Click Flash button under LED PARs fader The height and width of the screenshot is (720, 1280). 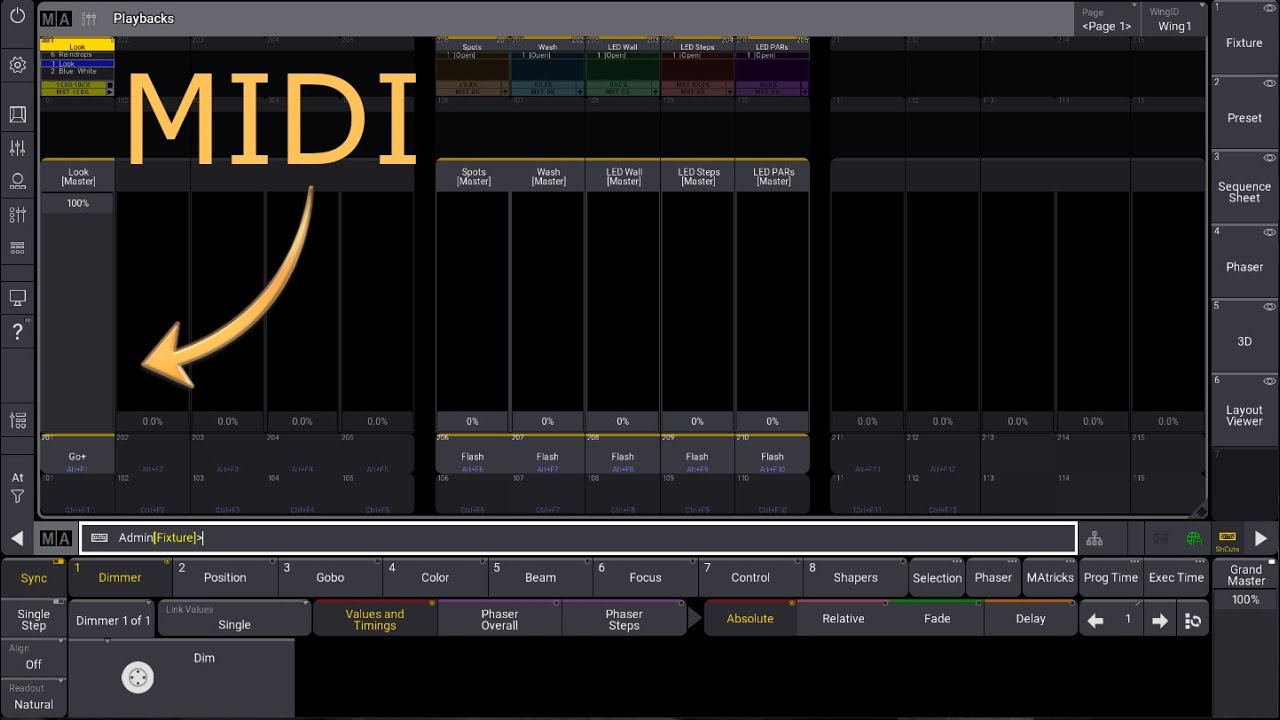[x=772, y=455]
